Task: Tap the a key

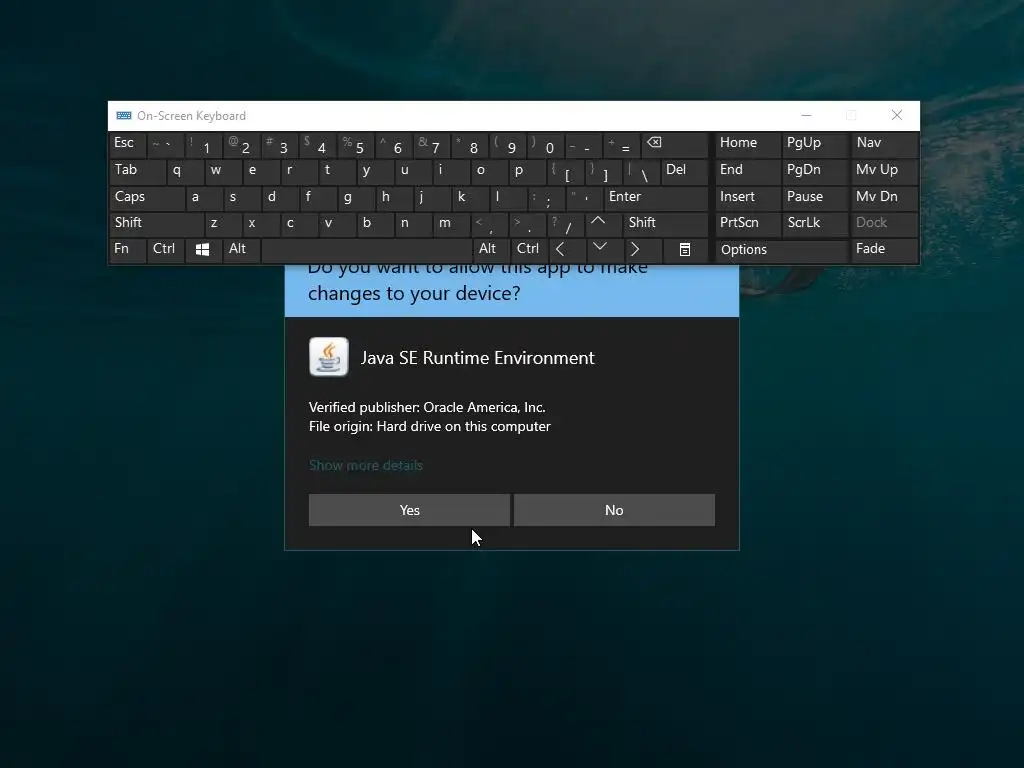Action: [203, 197]
